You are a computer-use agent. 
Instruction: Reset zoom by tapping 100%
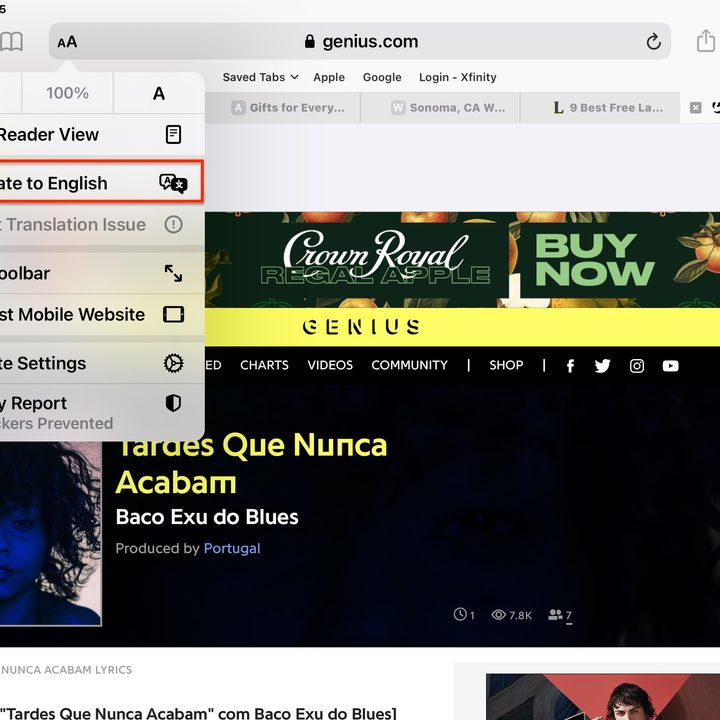point(68,93)
